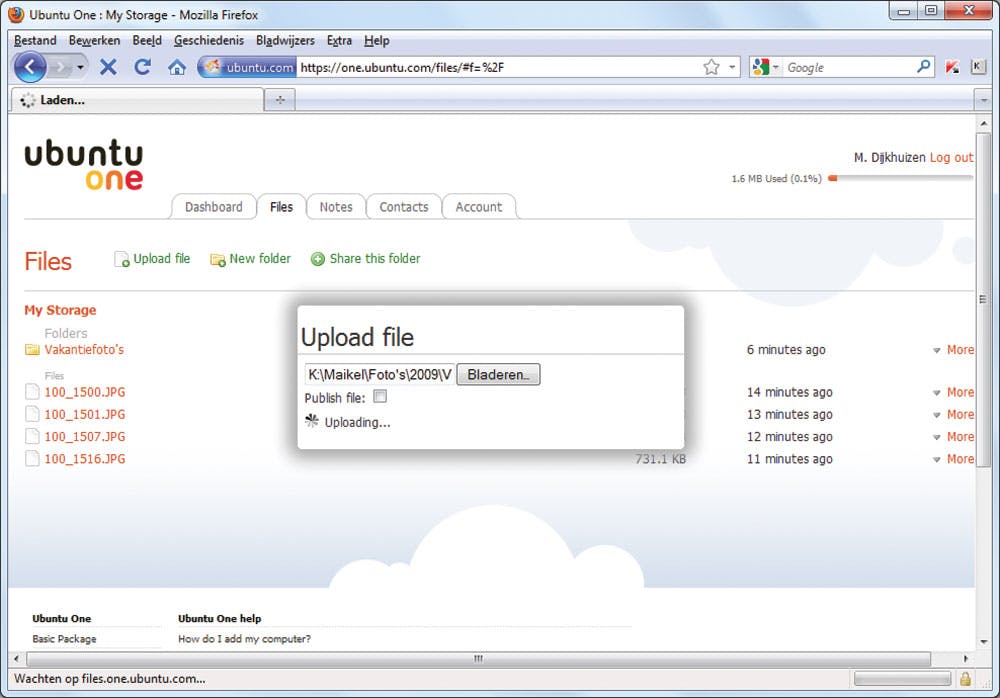Image resolution: width=1000 pixels, height=698 pixels.
Task: Click the New folder icon
Action: [217, 260]
